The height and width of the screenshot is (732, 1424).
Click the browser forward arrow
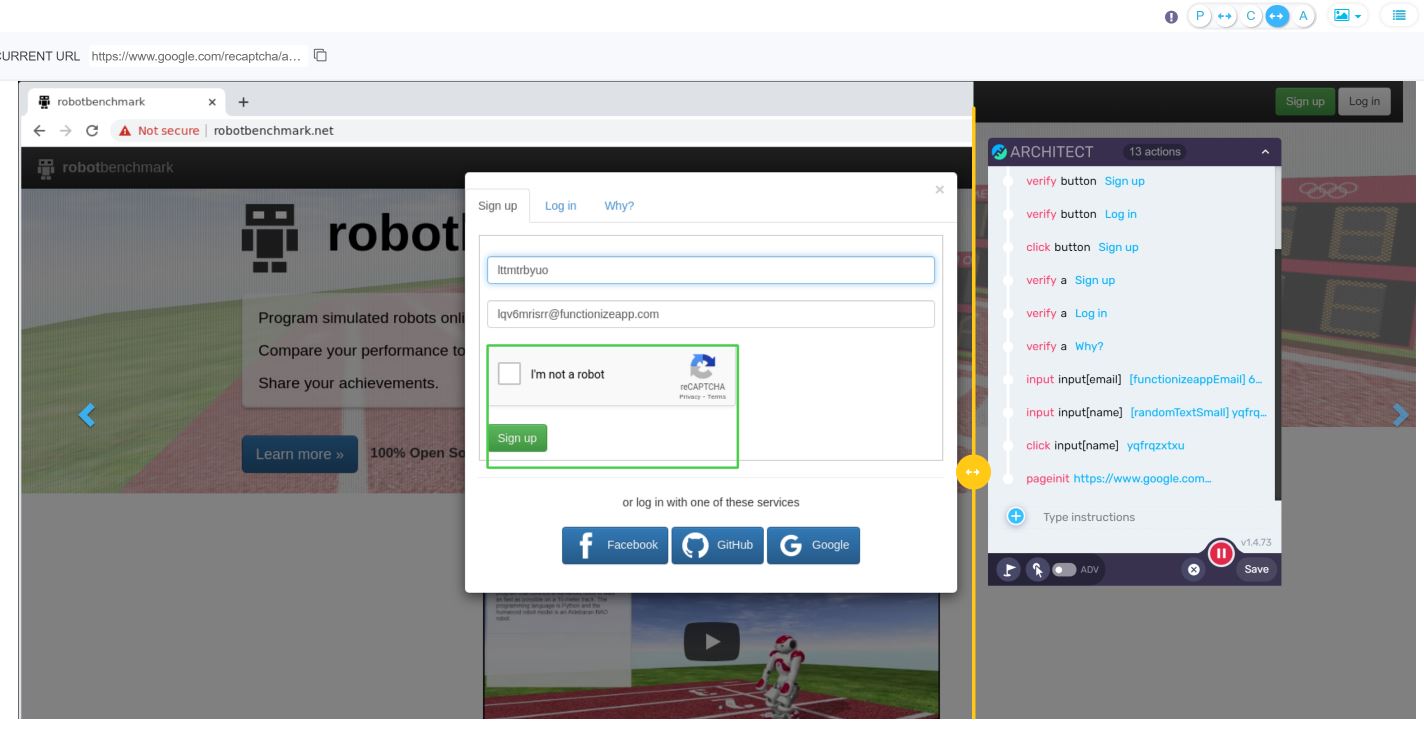66,130
